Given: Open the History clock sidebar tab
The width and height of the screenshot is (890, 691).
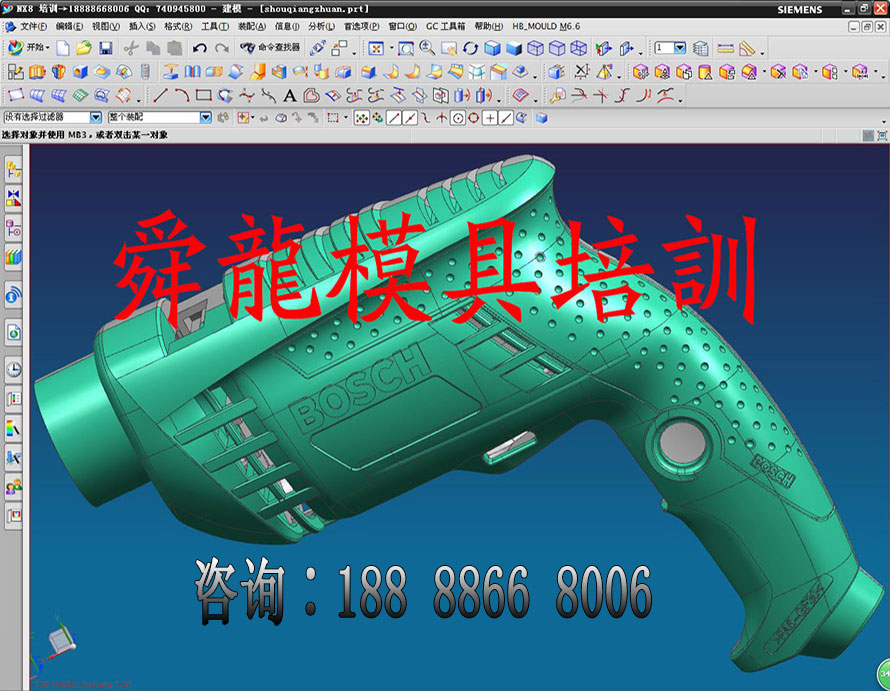Looking at the screenshot, I should pyautogui.click(x=14, y=370).
